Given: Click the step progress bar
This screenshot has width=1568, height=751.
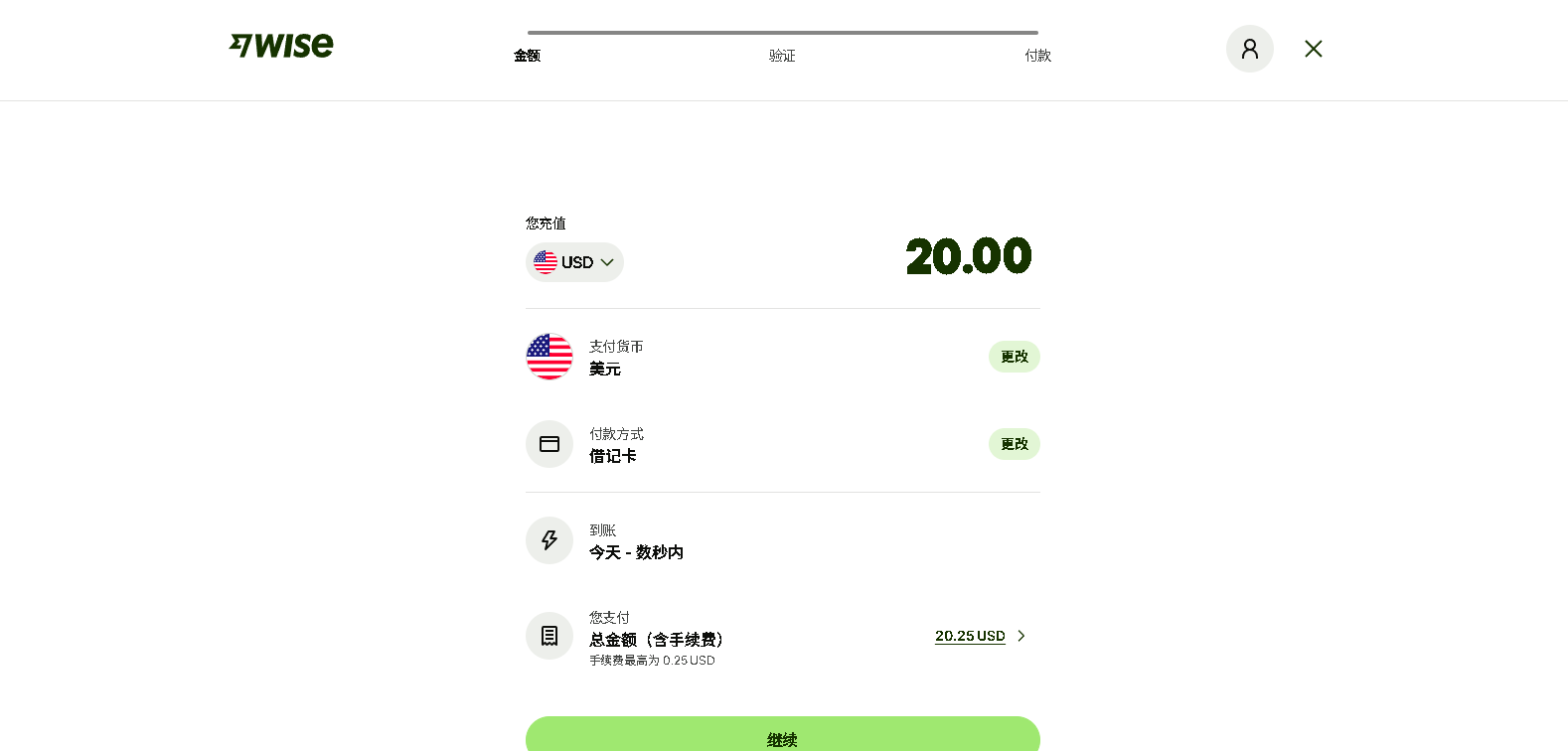Looking at the screenshot, I should 783,33.
